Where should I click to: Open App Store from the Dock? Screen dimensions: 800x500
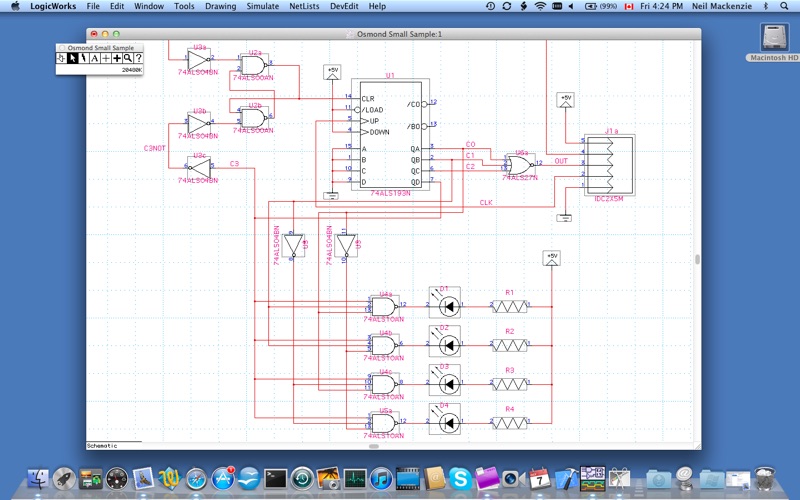pos(223,479)
